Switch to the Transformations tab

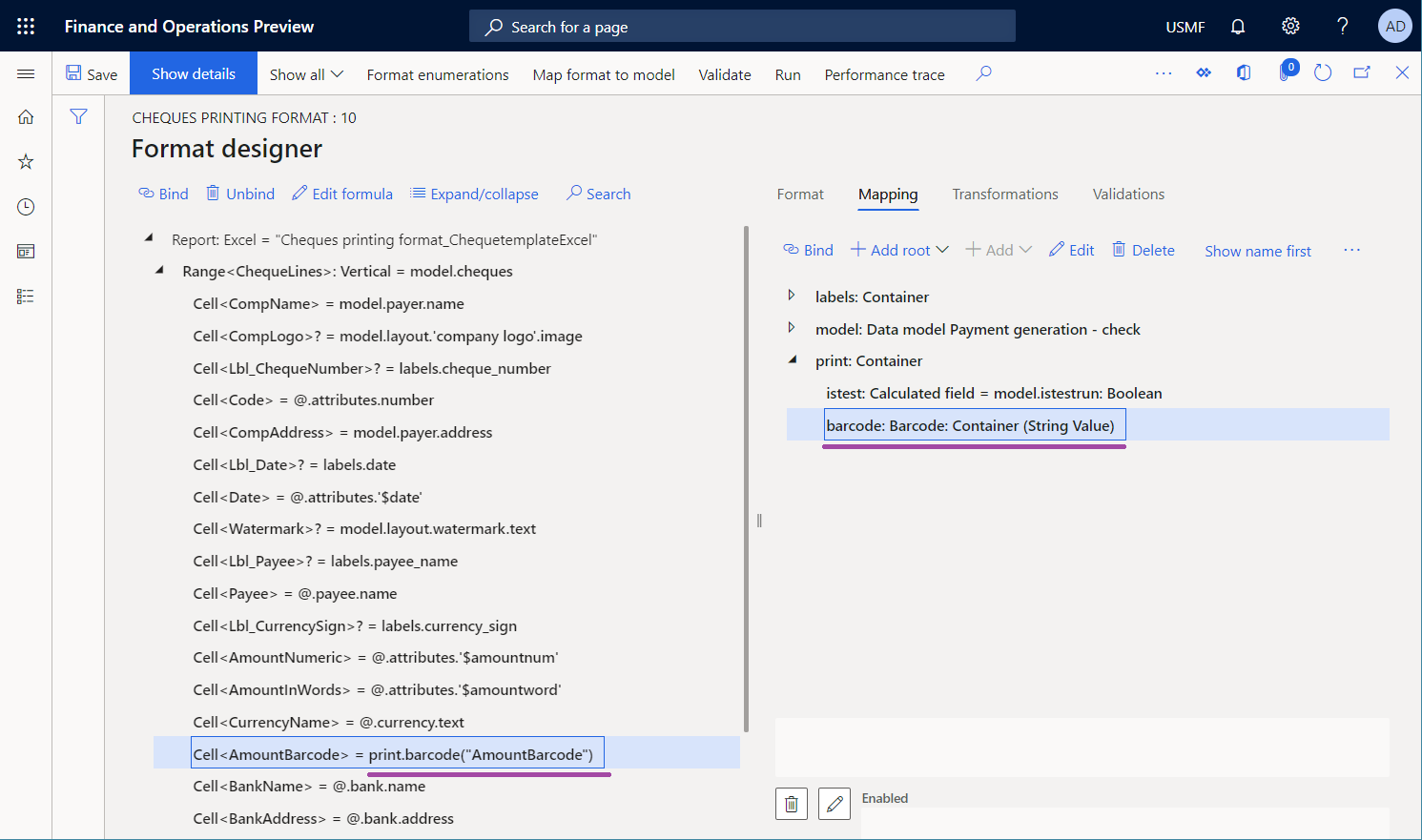(1005, 194)
